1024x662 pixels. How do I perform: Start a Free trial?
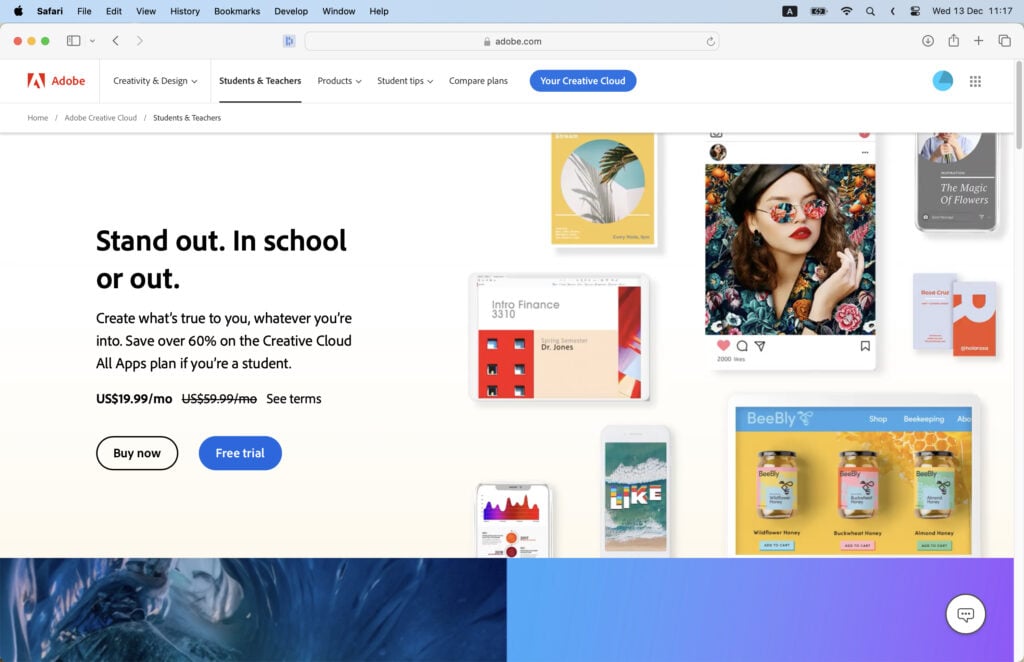pos(239,453)
